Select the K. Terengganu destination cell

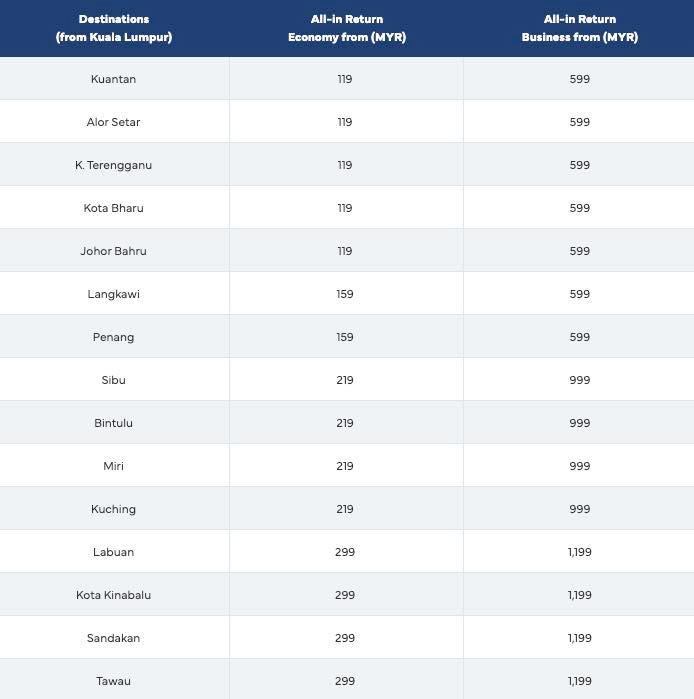tap(113, 165)
